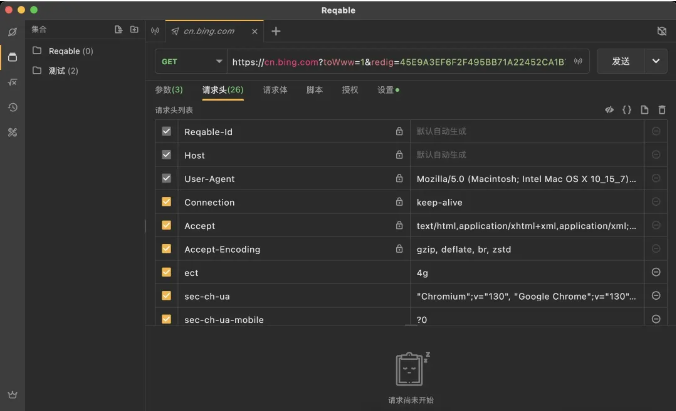Click lock icon on Reqable-Id row
676x411 pixels.
[x=399, y=131]
